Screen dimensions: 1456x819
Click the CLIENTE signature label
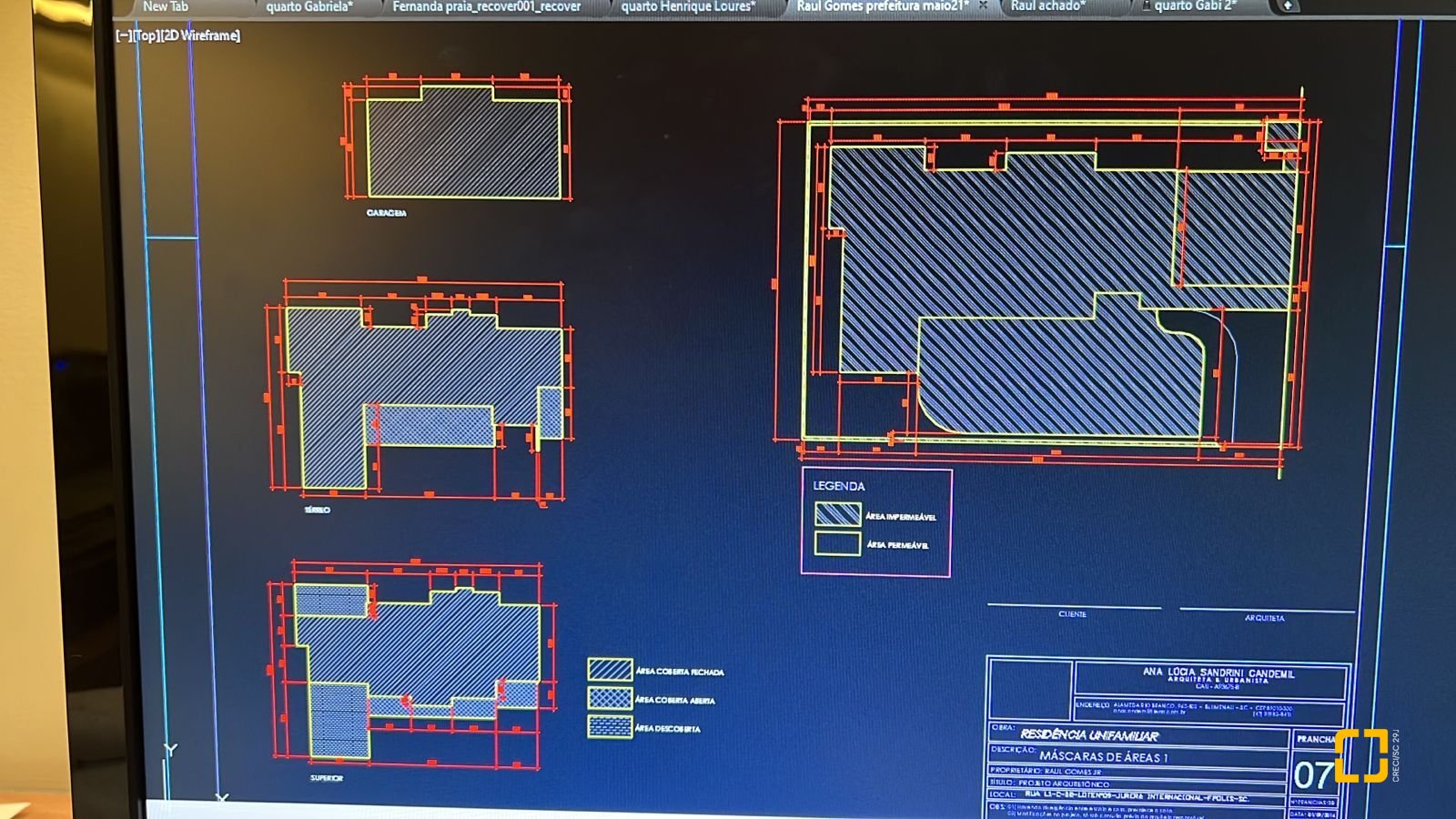[x=1073, y=614]
